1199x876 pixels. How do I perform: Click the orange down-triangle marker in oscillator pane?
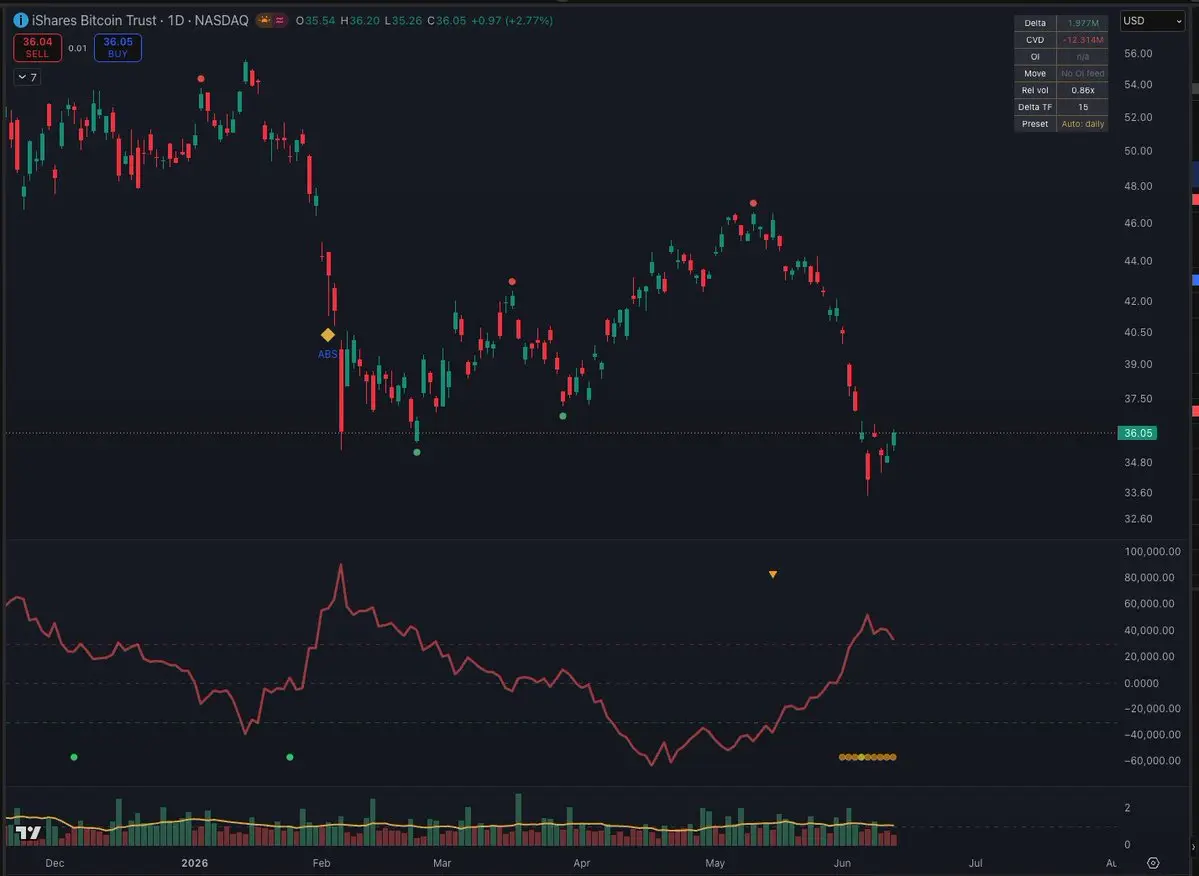click(x=773, y=574)
